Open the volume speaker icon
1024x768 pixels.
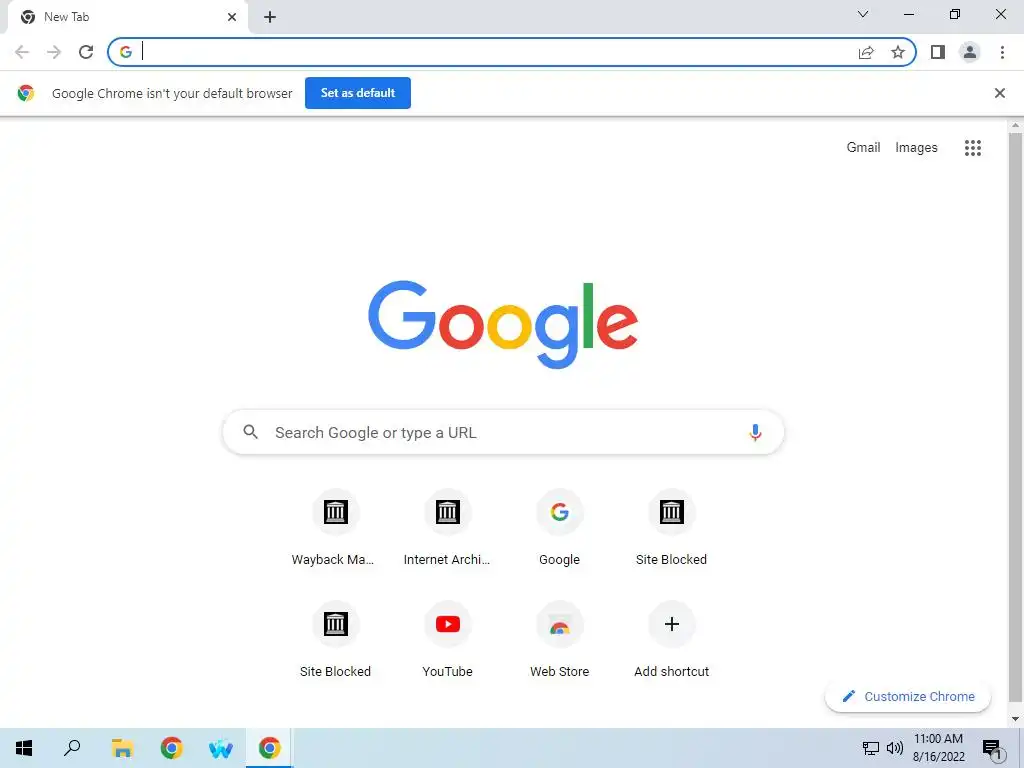click(895, 748)
